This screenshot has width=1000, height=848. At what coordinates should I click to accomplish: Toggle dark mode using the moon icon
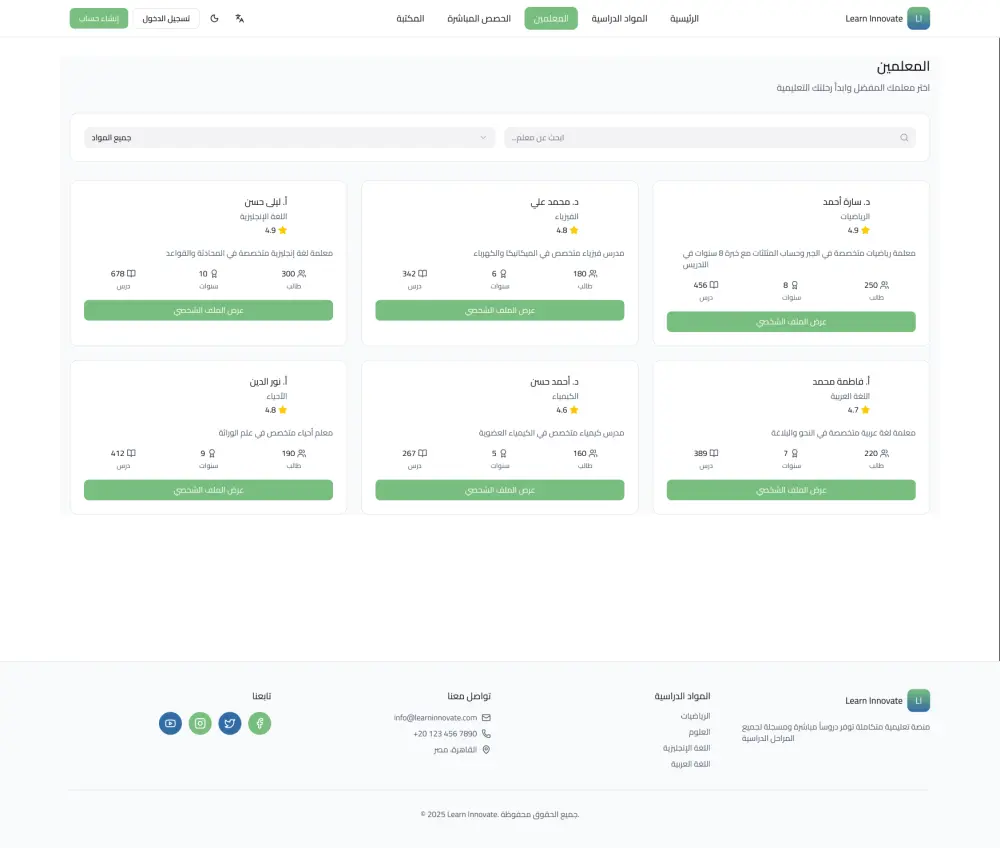pos(215,18)
